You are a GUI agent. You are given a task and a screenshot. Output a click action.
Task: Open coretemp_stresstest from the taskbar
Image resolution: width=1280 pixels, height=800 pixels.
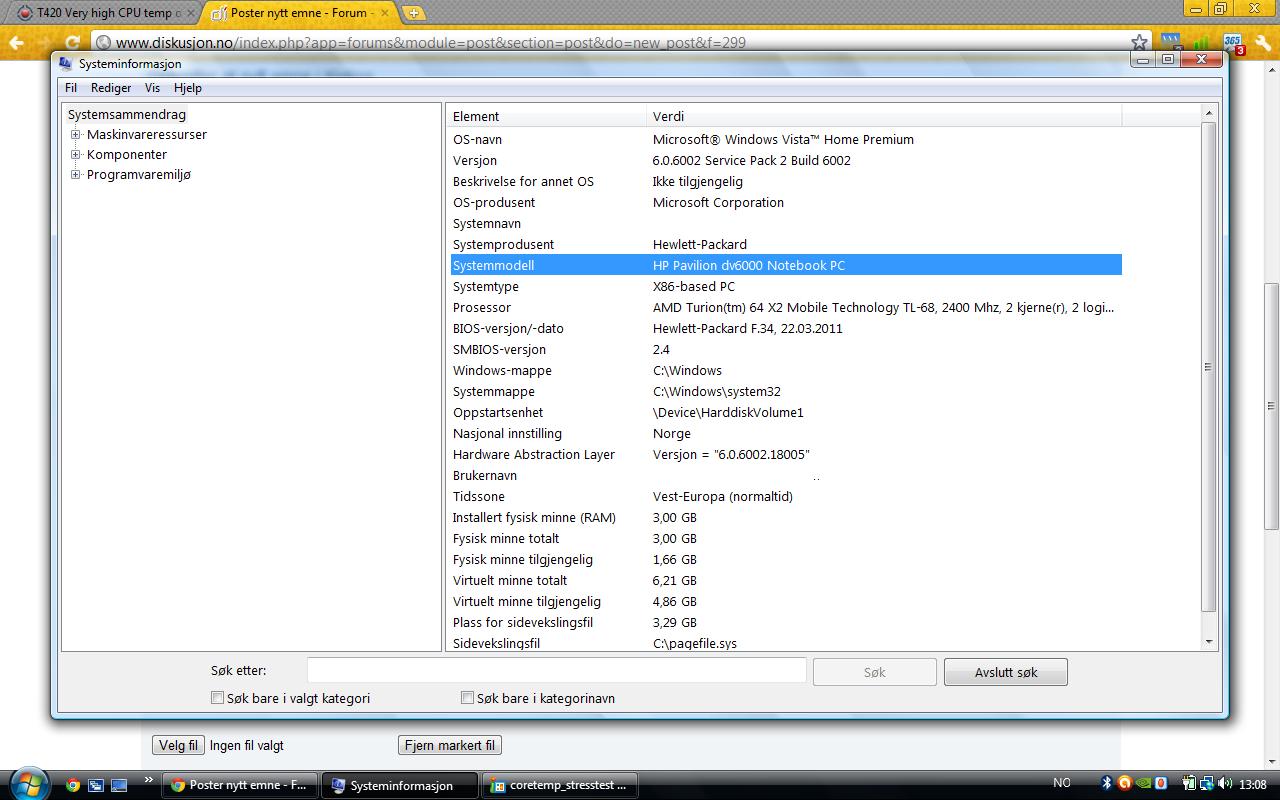pyautogui.click(x=560, y=785)
